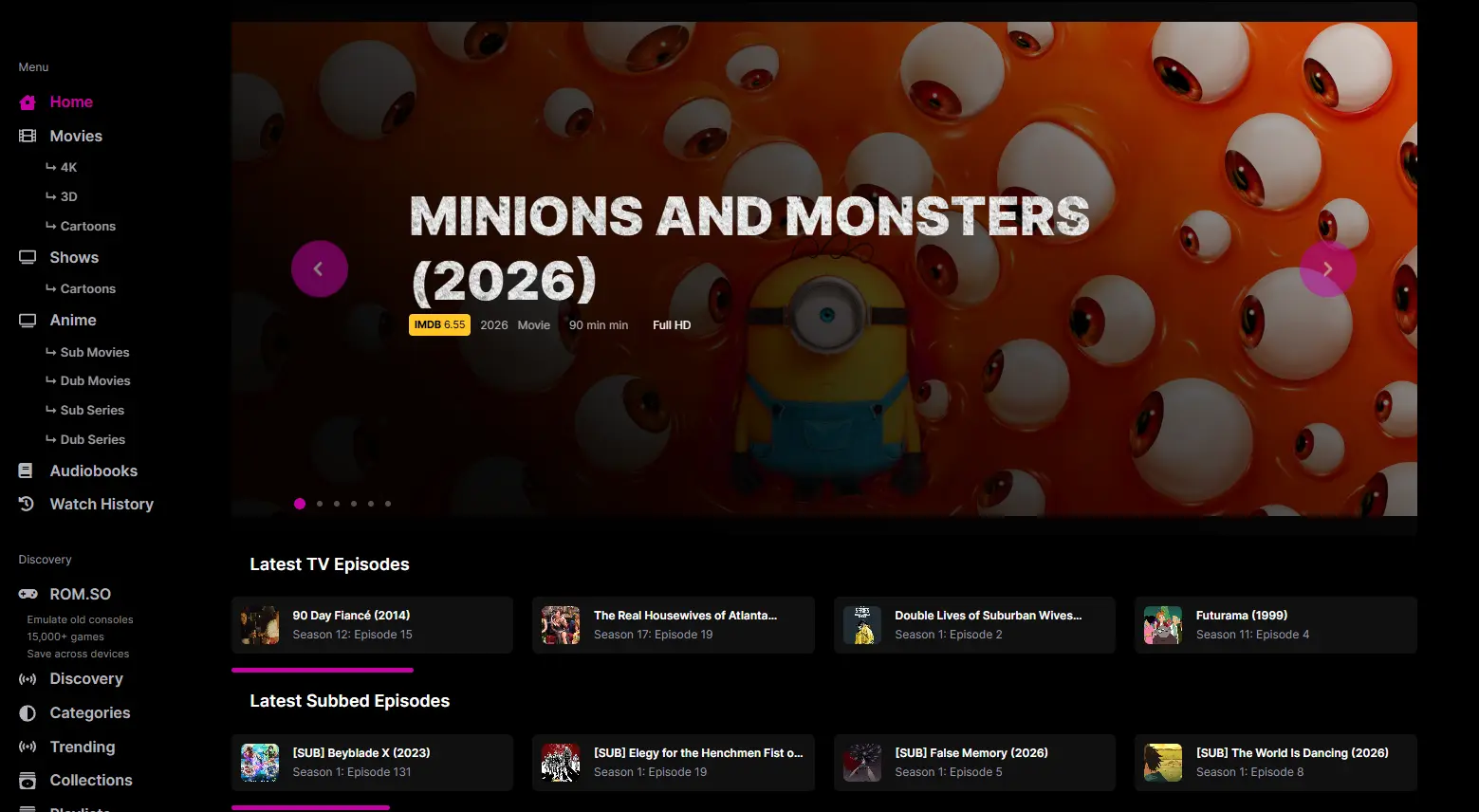Click the Movies film strip icon
This screenshot has height=812, width=1479.
point(28,137)
